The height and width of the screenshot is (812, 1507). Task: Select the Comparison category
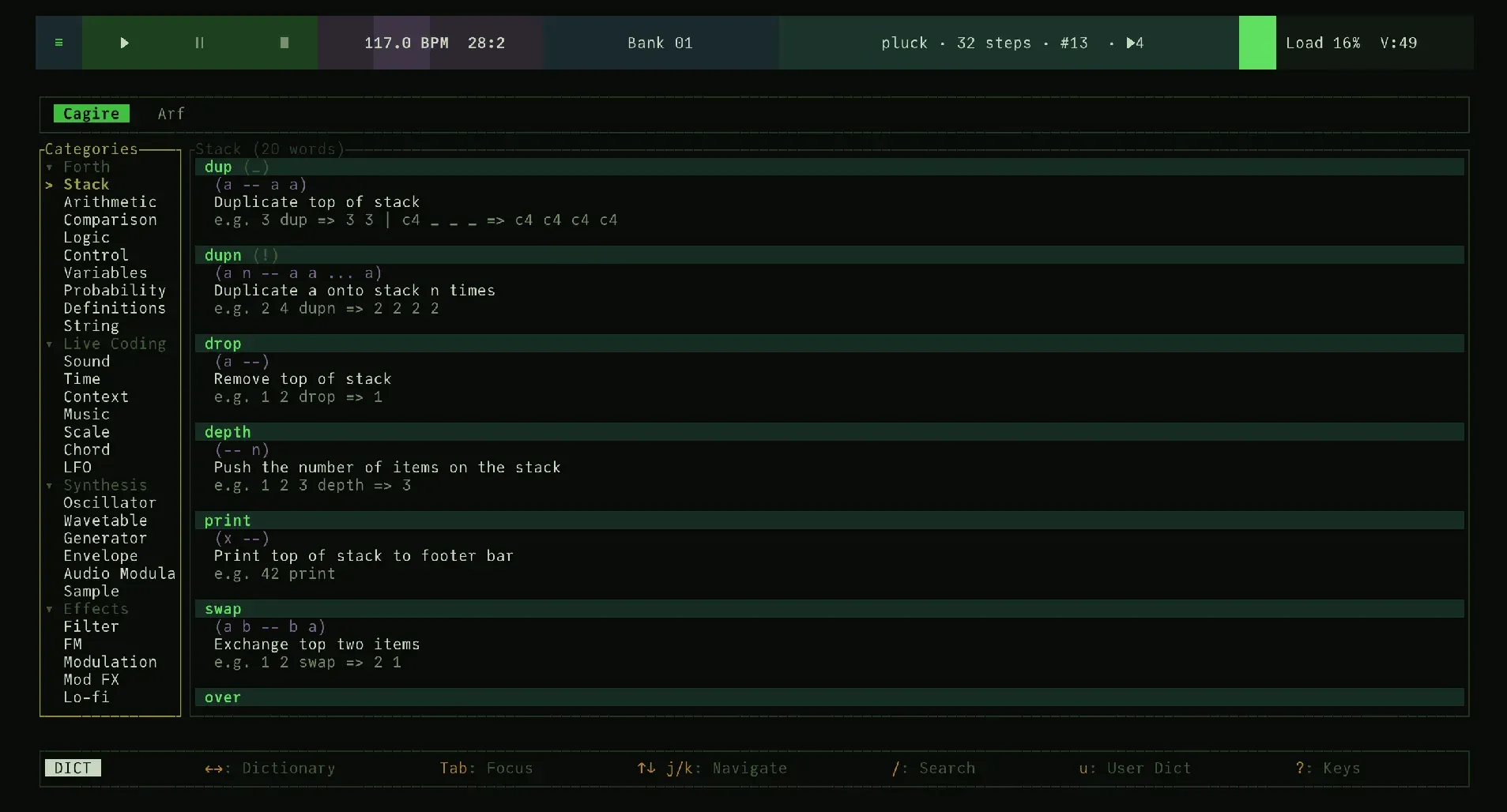110,220
